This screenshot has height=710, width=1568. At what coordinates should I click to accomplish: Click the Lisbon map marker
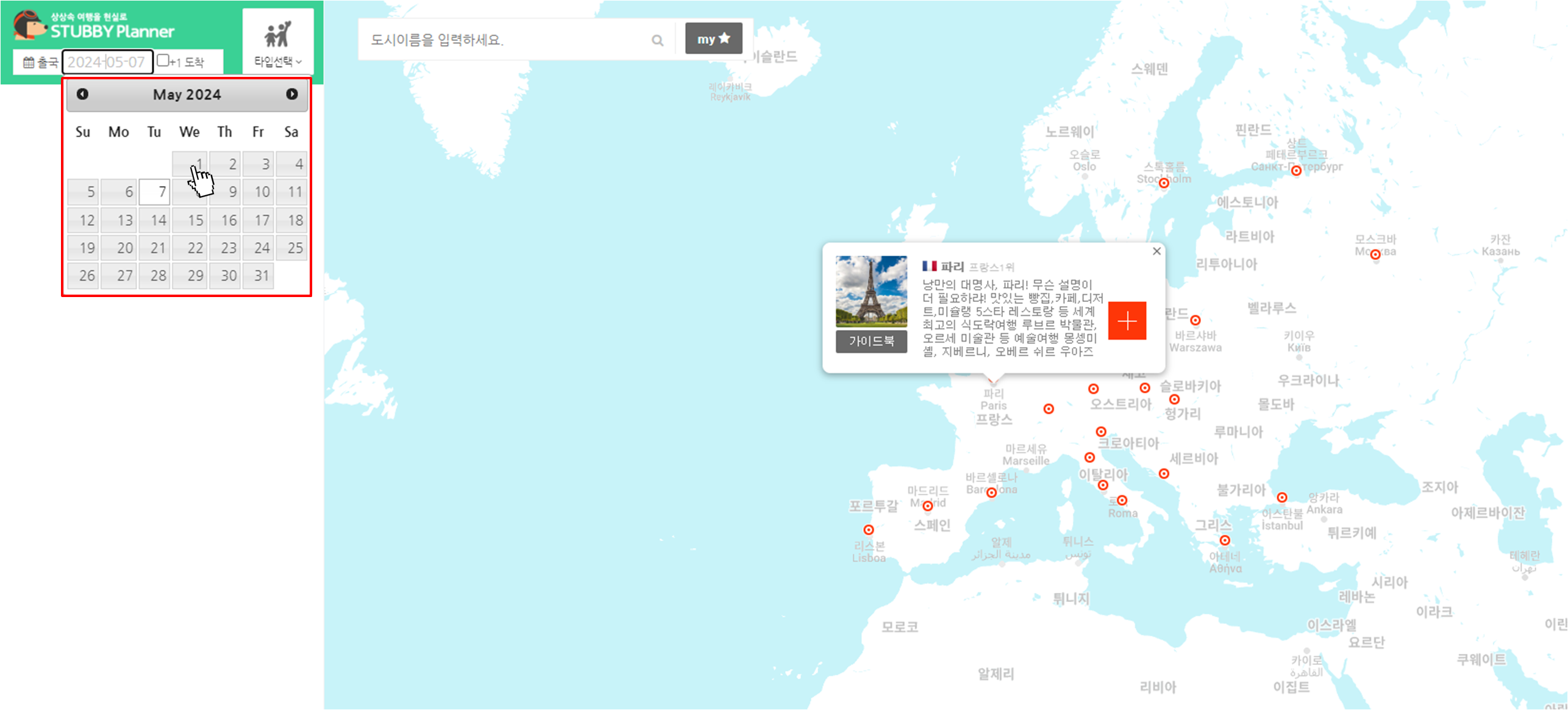[869, 529]
